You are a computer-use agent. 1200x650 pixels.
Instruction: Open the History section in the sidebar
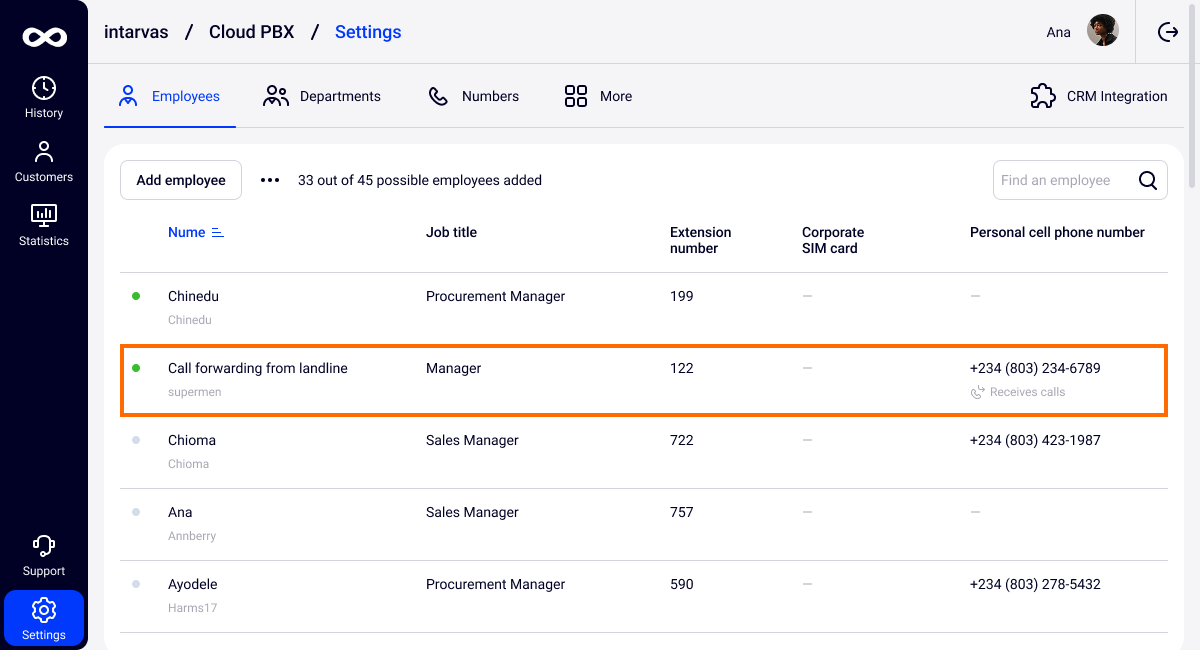[44, 98]
